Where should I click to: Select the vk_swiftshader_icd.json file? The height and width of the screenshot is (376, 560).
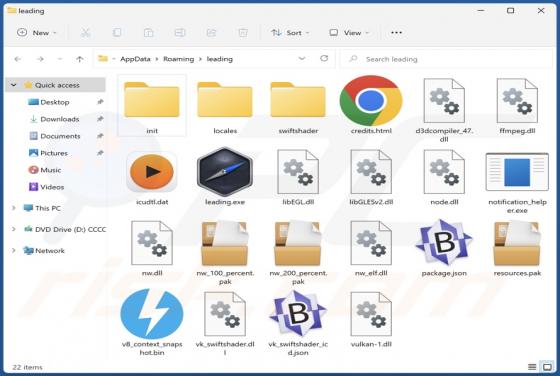(x=298, y=323)
